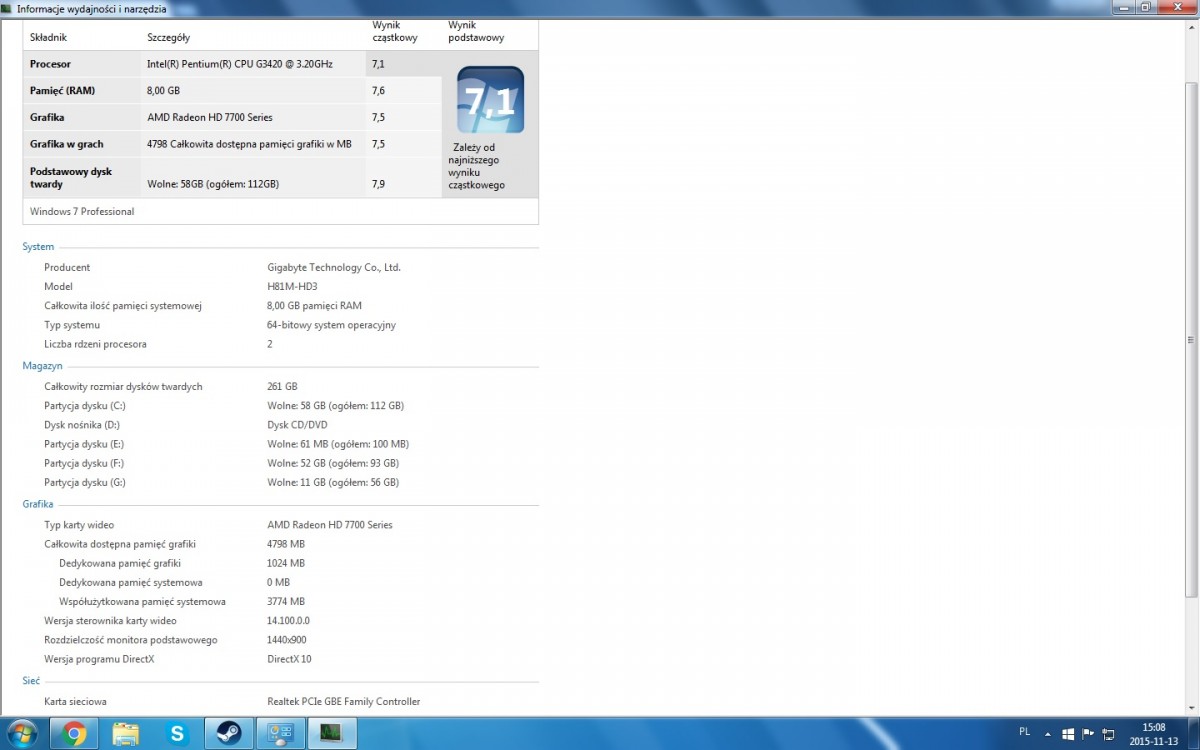
Task: Close the Informacje wydajności i narzędzia window
Action: coord(1178,7)
